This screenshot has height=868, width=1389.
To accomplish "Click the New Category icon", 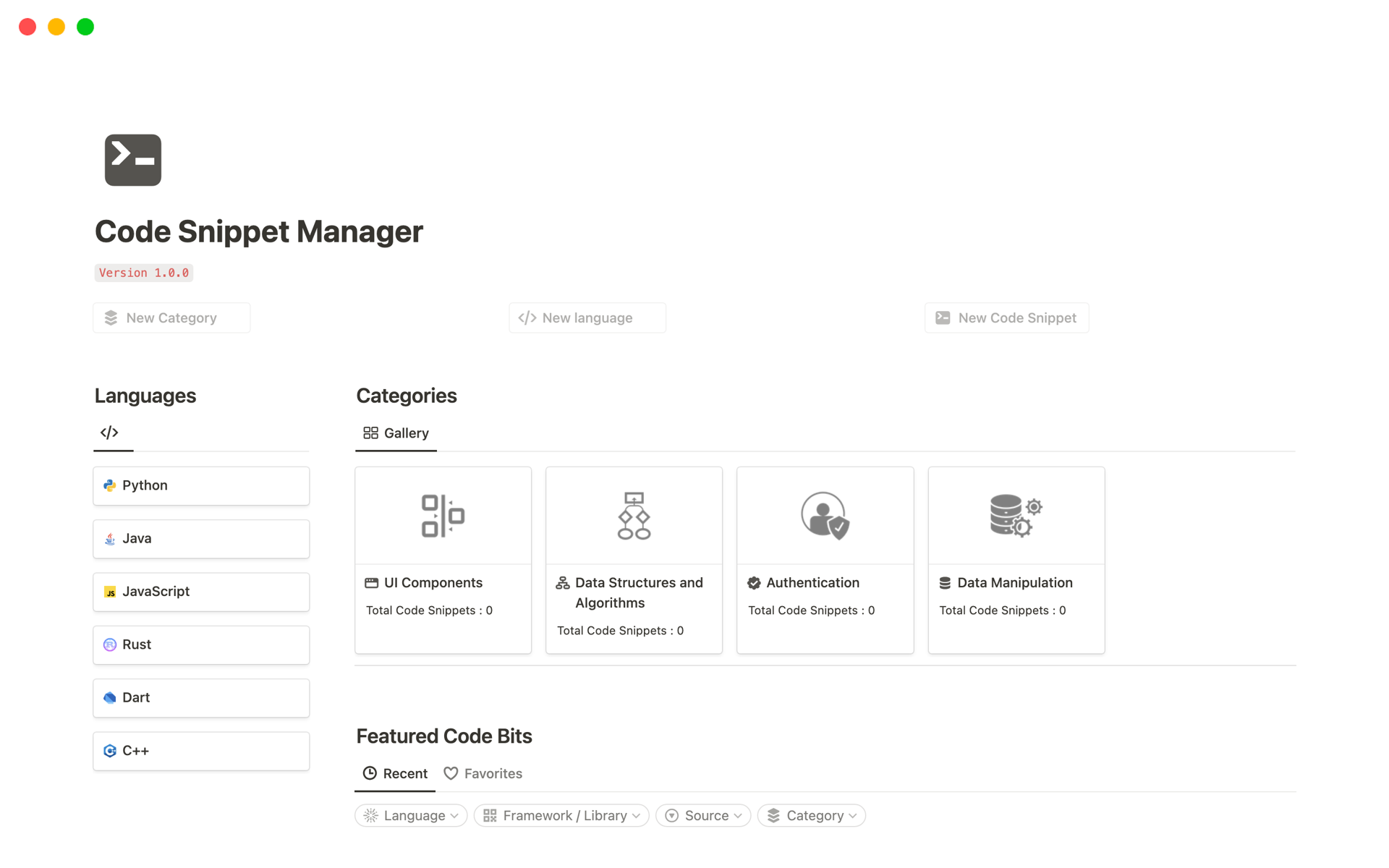I will pos(111,317).
